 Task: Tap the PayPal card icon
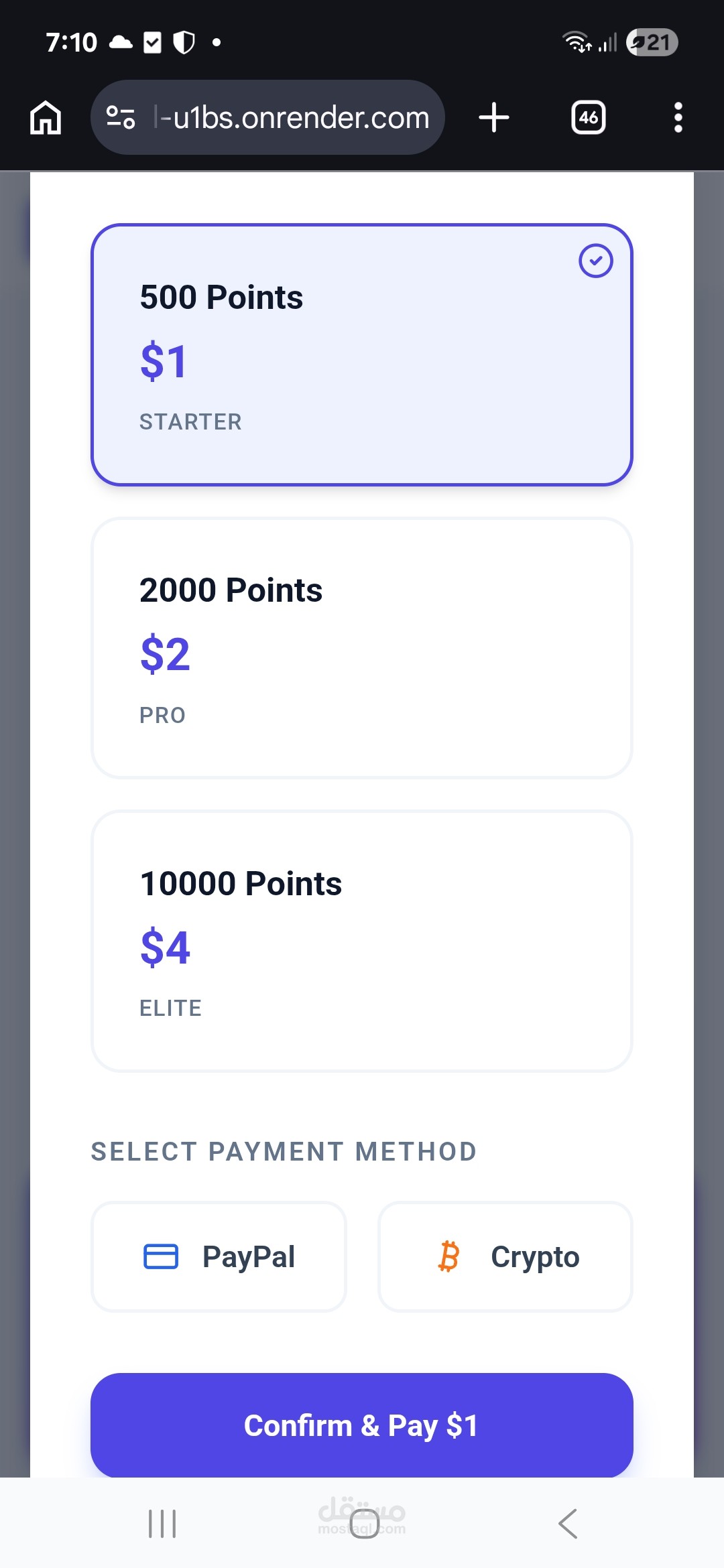(x=161, y=1256)
